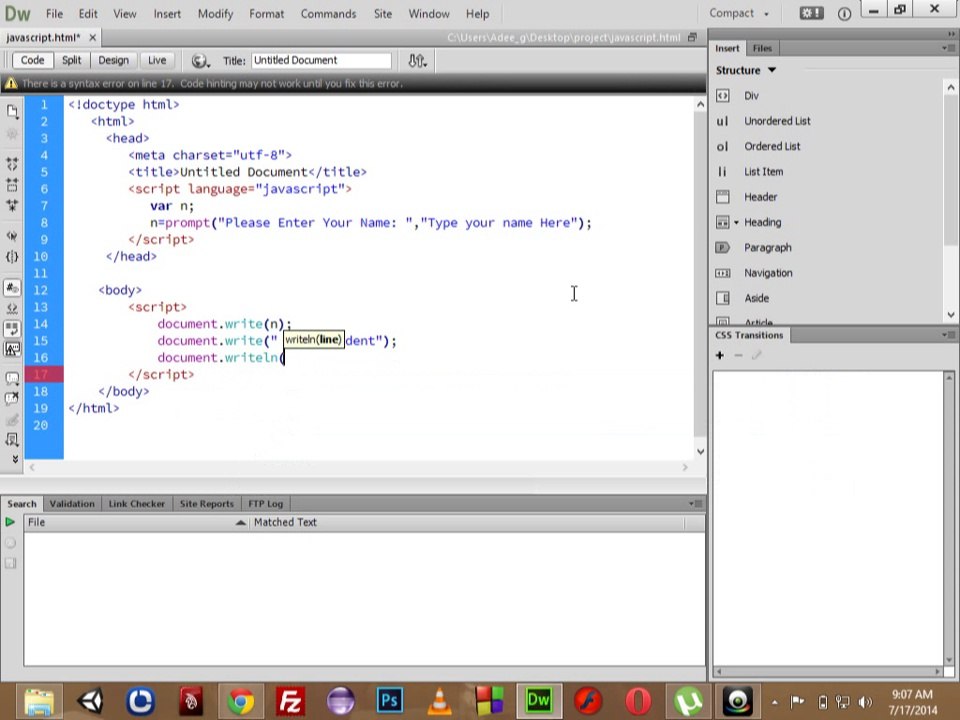960x720 pixels.
Task: Open the CSS Transitions panel options menu
Action: point(948,335)
